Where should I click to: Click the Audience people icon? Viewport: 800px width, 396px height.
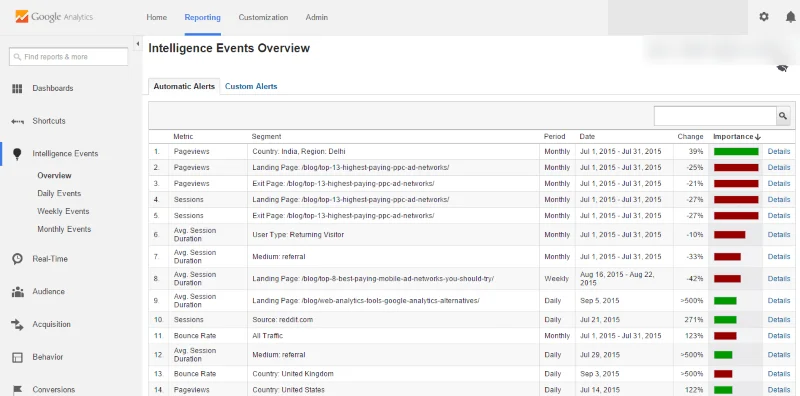17,292
